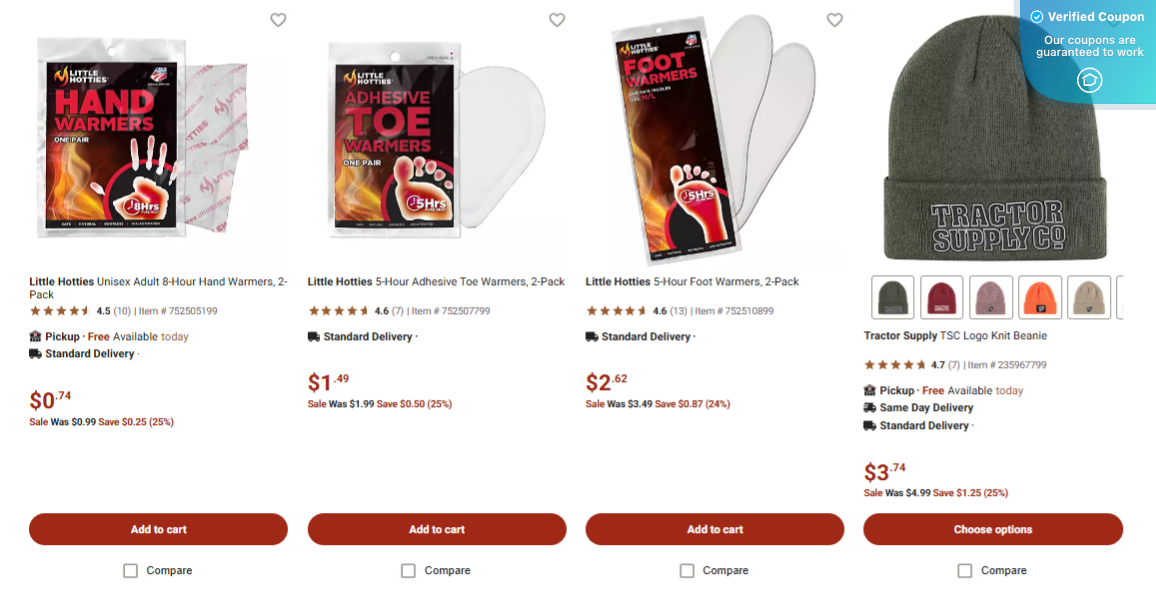Select the orange beanie color swatch
Screen dimensions: 1156x598
coord(1040,297)
